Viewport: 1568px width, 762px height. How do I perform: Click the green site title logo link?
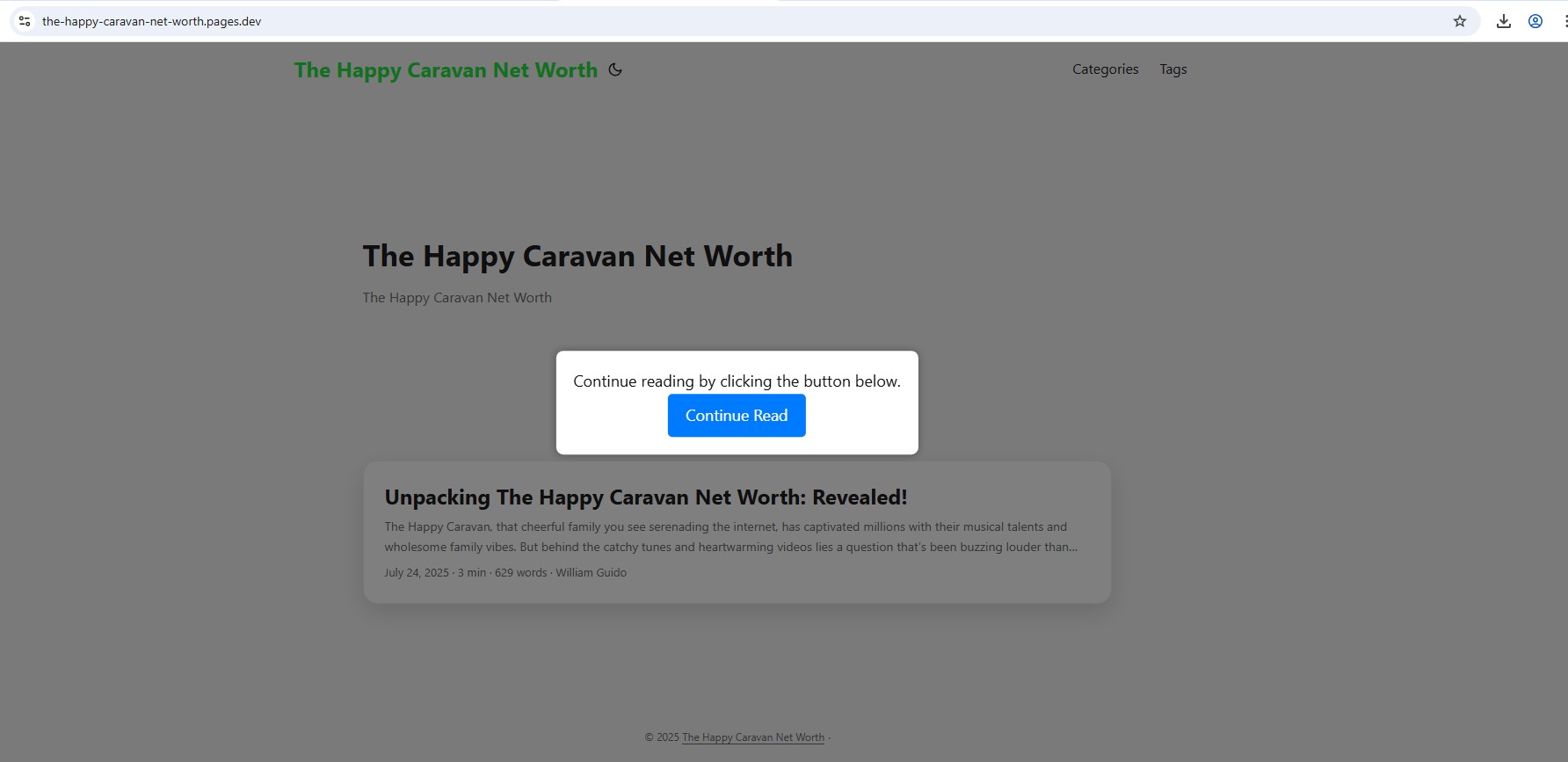pyautogui.click(x=446, y=70)
